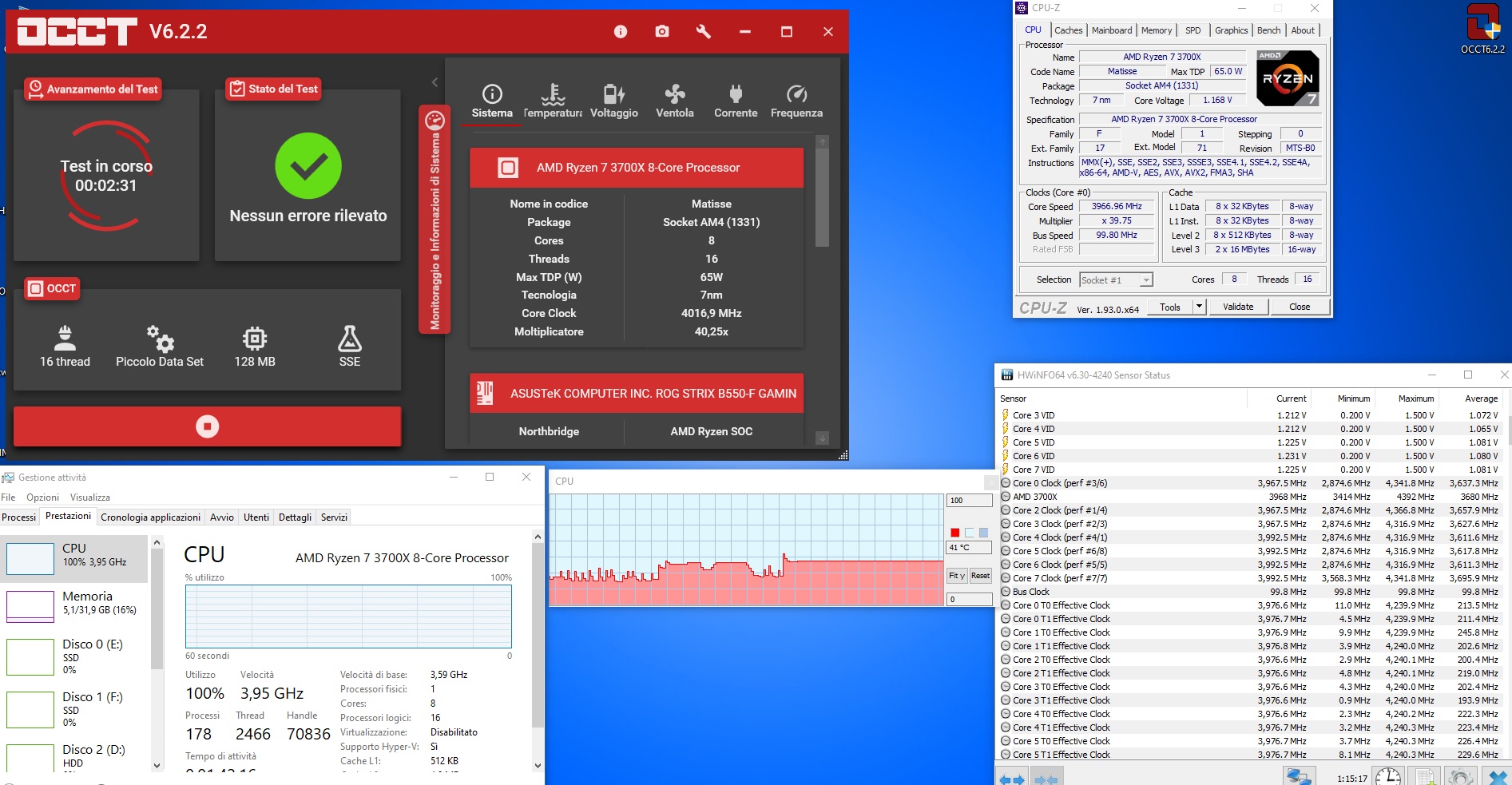Image resolution: width=1512 pixels, height=785 pixels.
Task: Click the Reset button in CPU graph
Action: [981, 576]
